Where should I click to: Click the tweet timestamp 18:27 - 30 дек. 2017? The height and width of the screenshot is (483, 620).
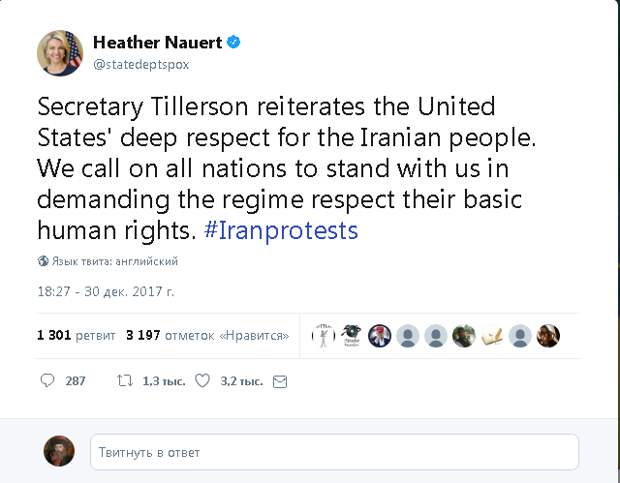(106, 291)
